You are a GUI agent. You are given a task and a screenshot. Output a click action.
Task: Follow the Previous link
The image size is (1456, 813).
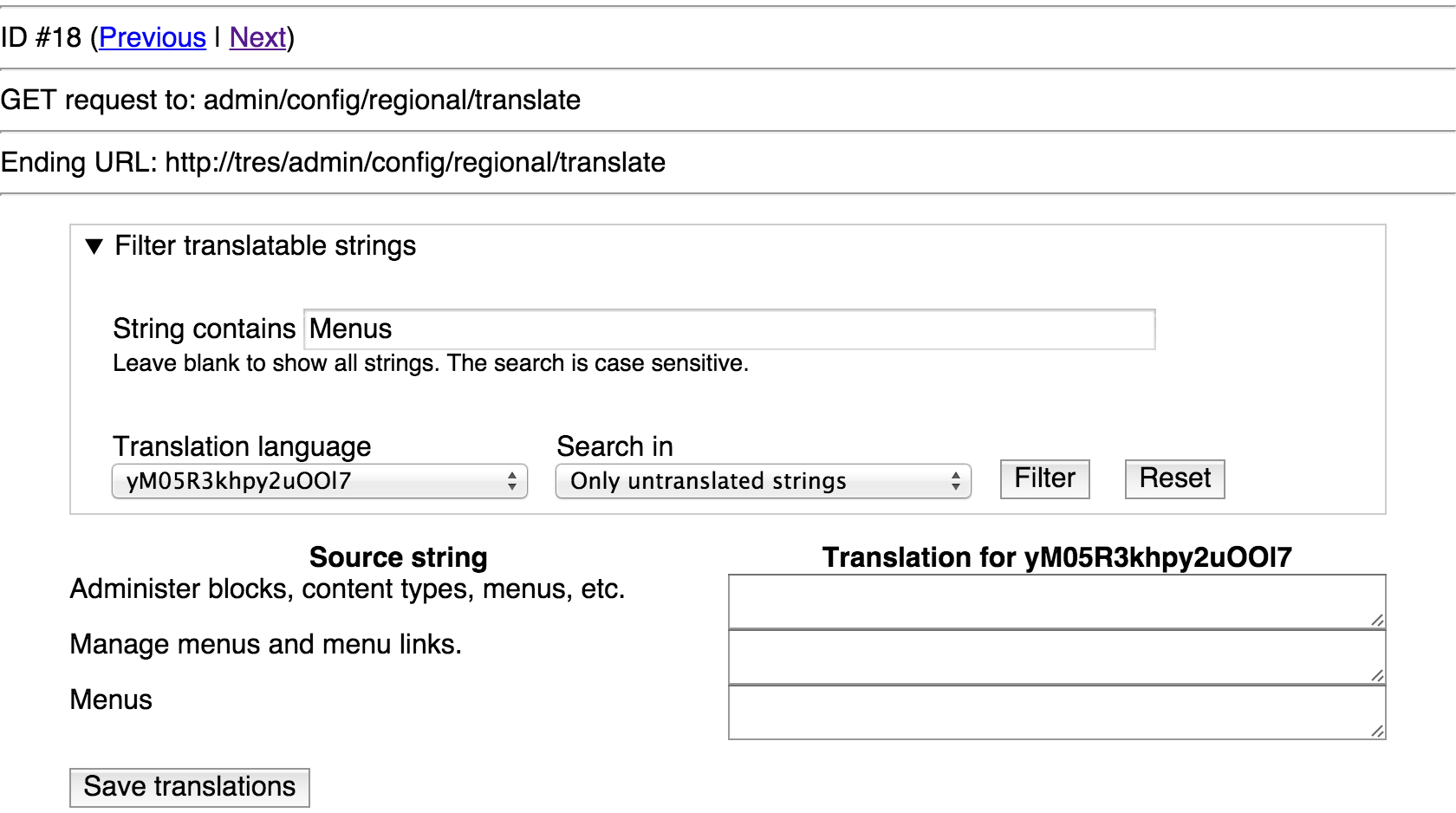152,37
